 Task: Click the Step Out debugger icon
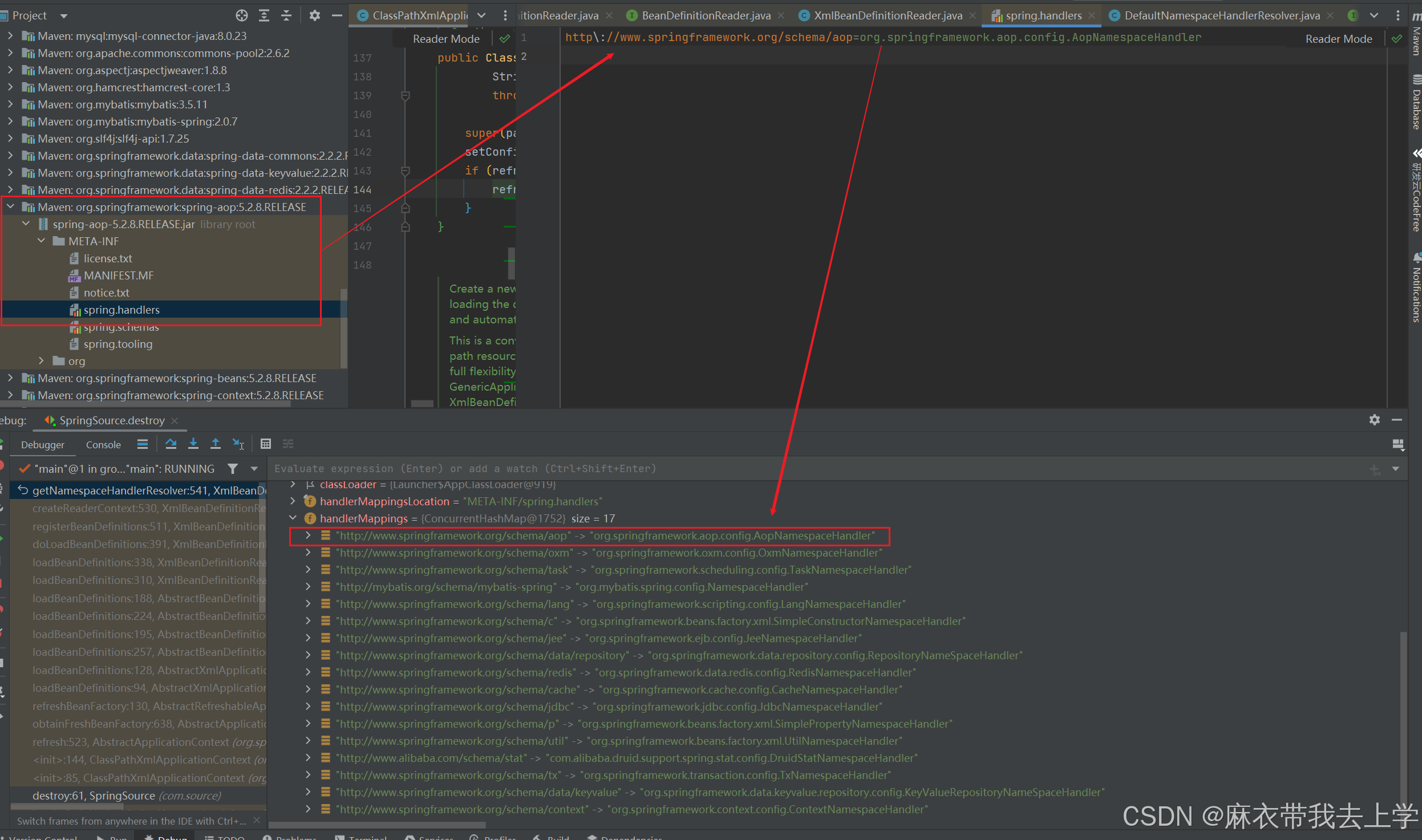(216, 444)
